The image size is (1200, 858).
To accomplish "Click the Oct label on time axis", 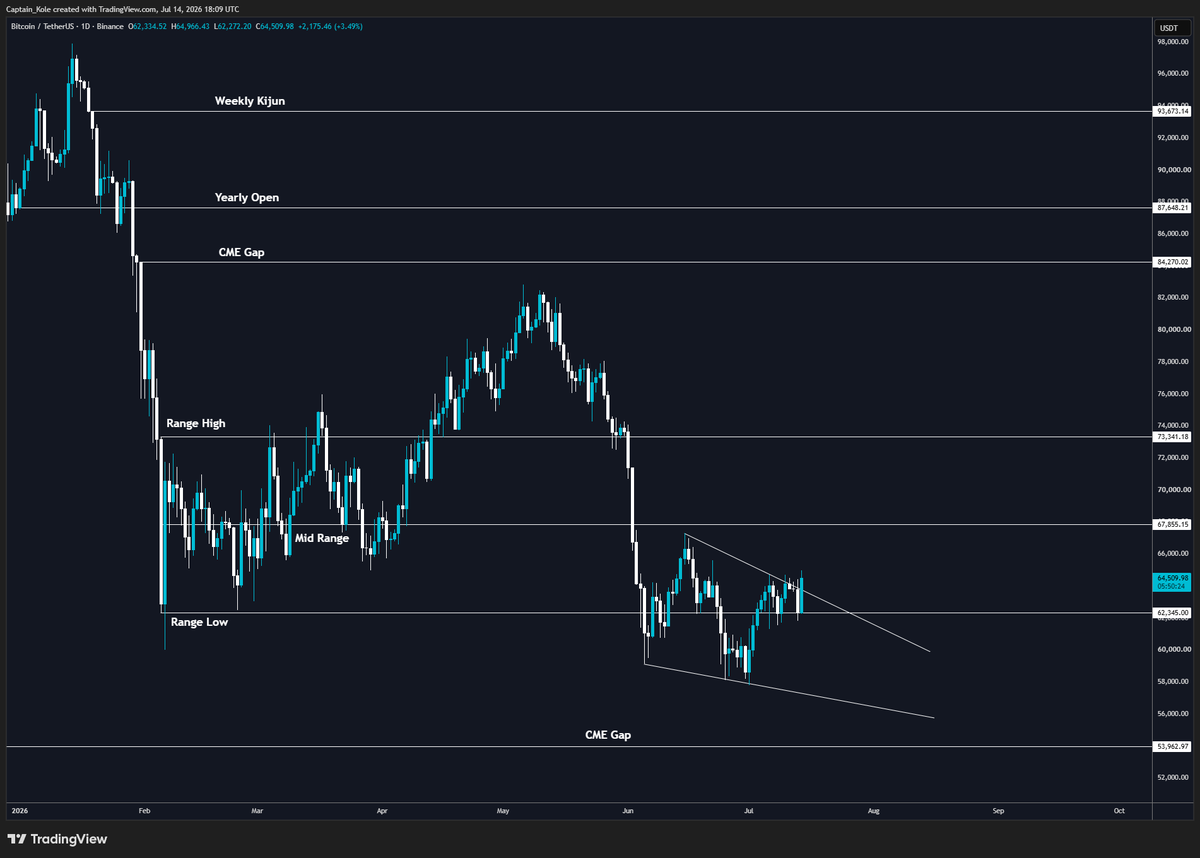I will (1119, 809).
